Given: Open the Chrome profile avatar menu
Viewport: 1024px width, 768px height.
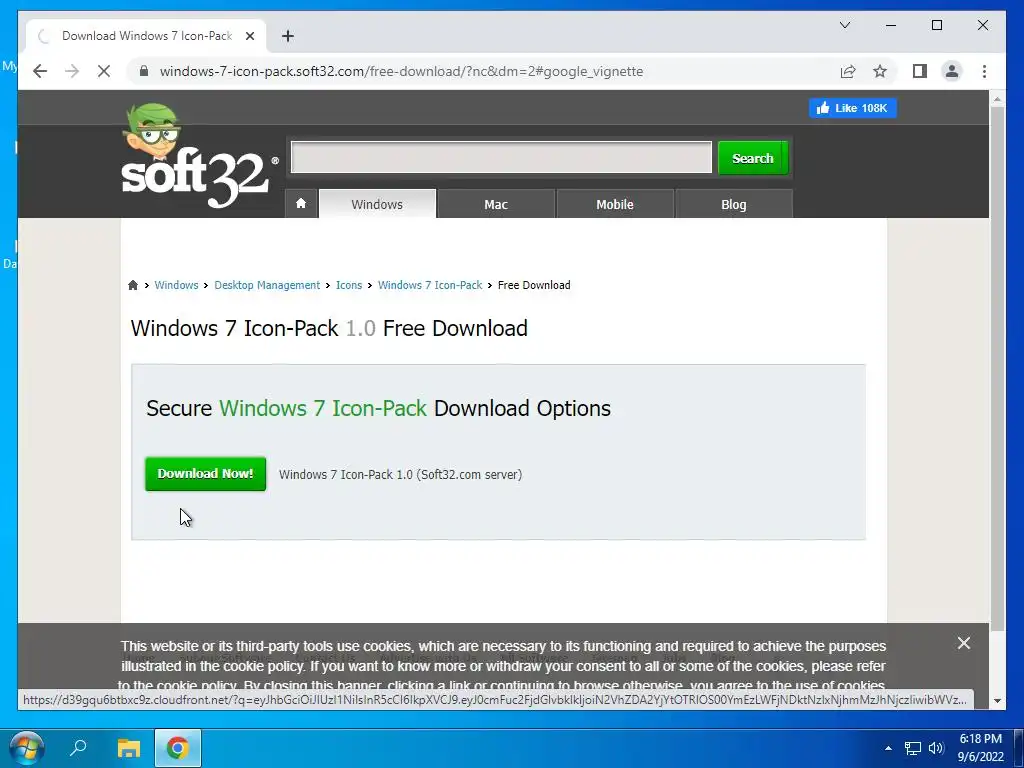Looking at the screenshot, I should [x=952, y=71].
